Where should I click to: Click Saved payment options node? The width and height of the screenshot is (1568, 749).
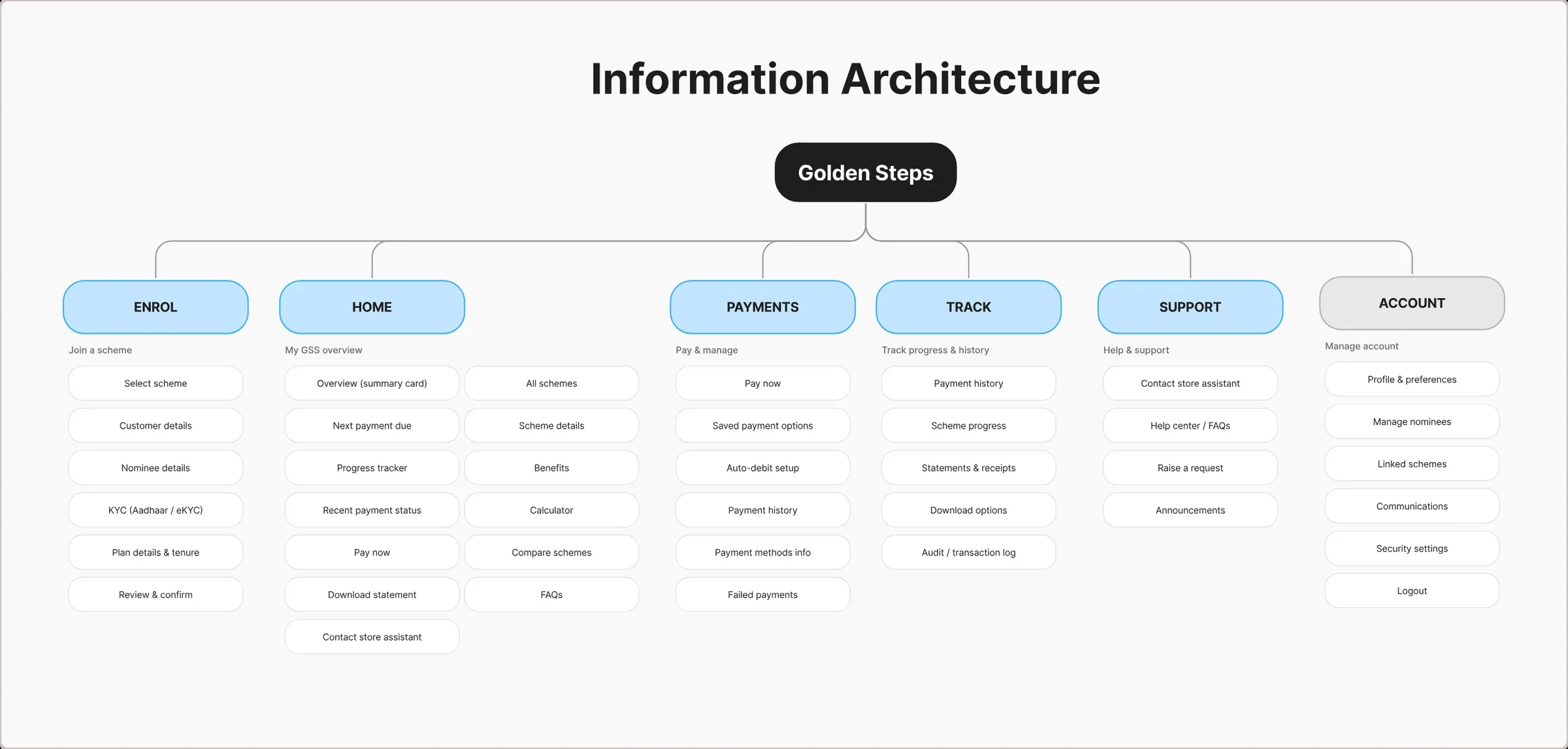click(x=762, y=425)
